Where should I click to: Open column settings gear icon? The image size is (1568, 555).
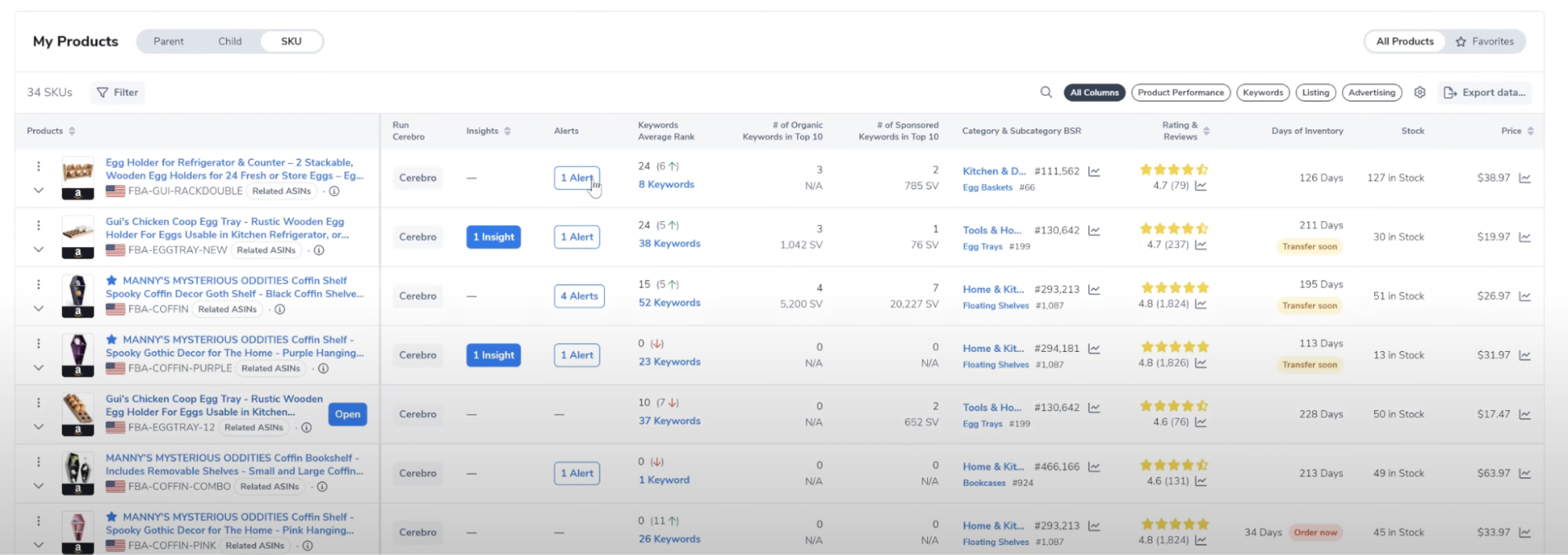(x=1420, y=92)
